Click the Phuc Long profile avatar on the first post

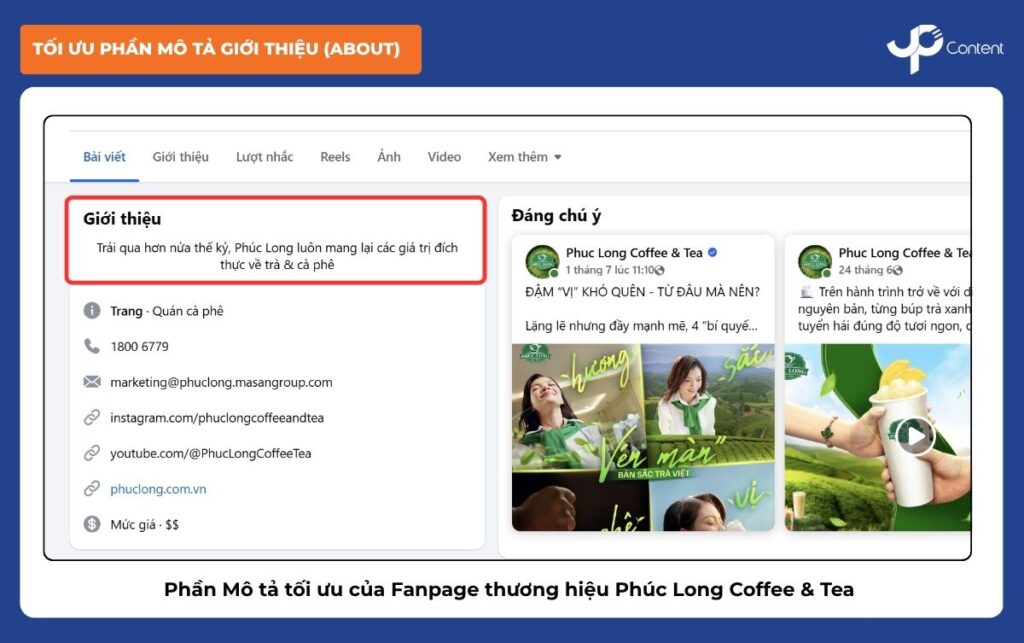tap(540, 260)
